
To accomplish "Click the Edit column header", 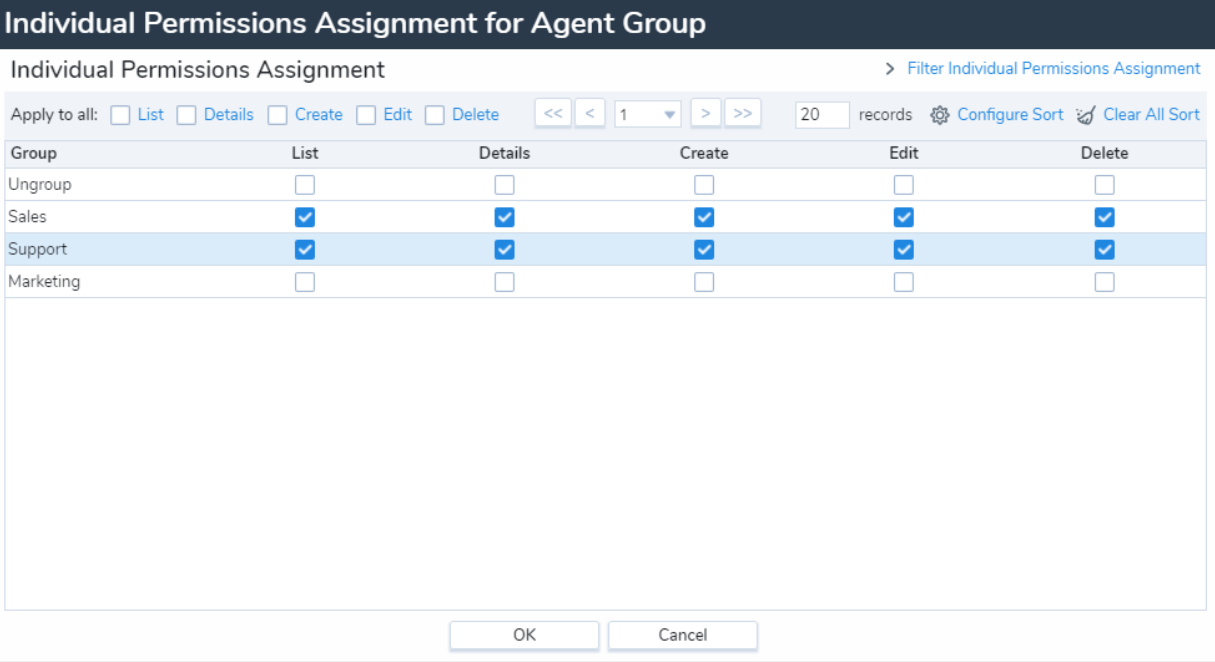I will pyautogui.click(x=904, y=153).
